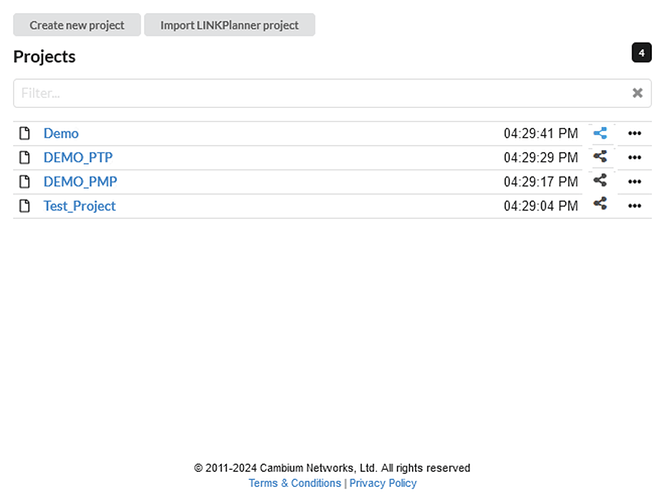This screenshot has height=499, width=665.
Task: Click the file icon beside Demo
Action: (x=25, y=133)
